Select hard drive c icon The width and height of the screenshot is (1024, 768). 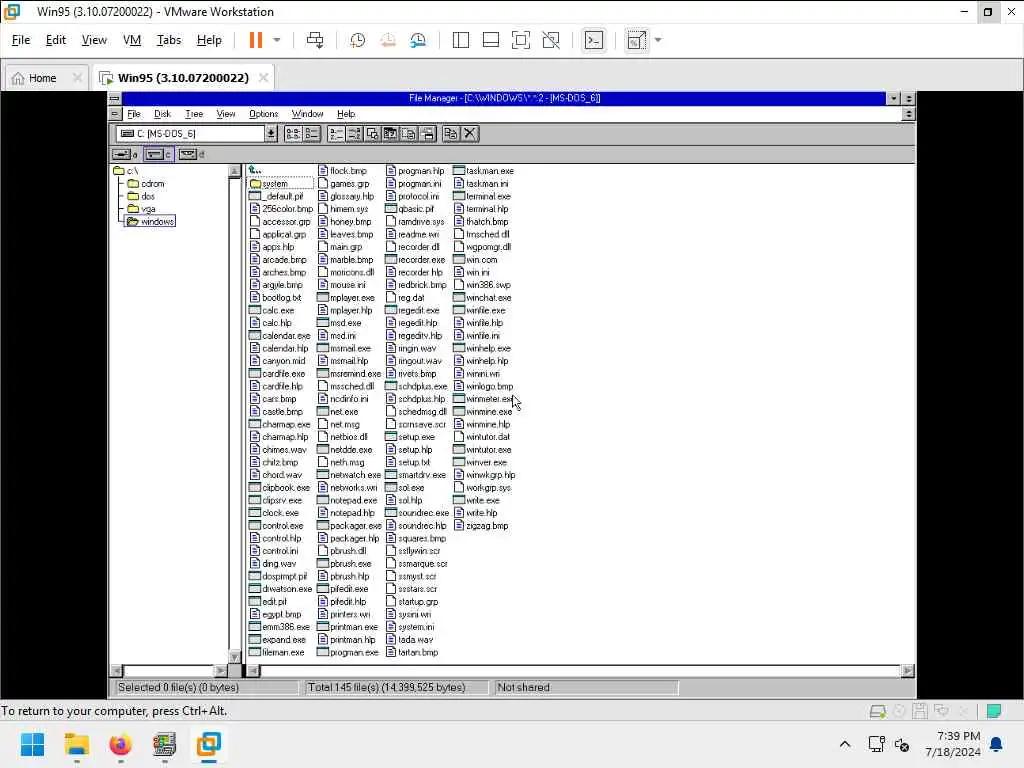(x=158, y=154)
